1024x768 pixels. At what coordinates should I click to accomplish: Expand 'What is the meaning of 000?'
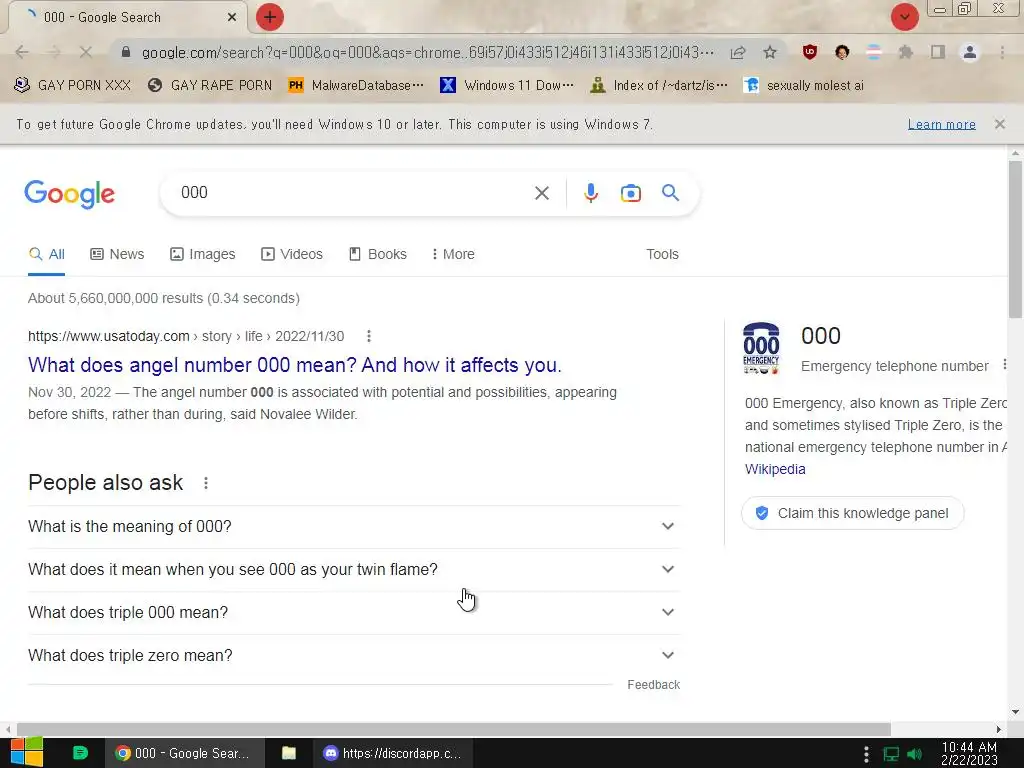pyautogui.click(x=354, y=526)
